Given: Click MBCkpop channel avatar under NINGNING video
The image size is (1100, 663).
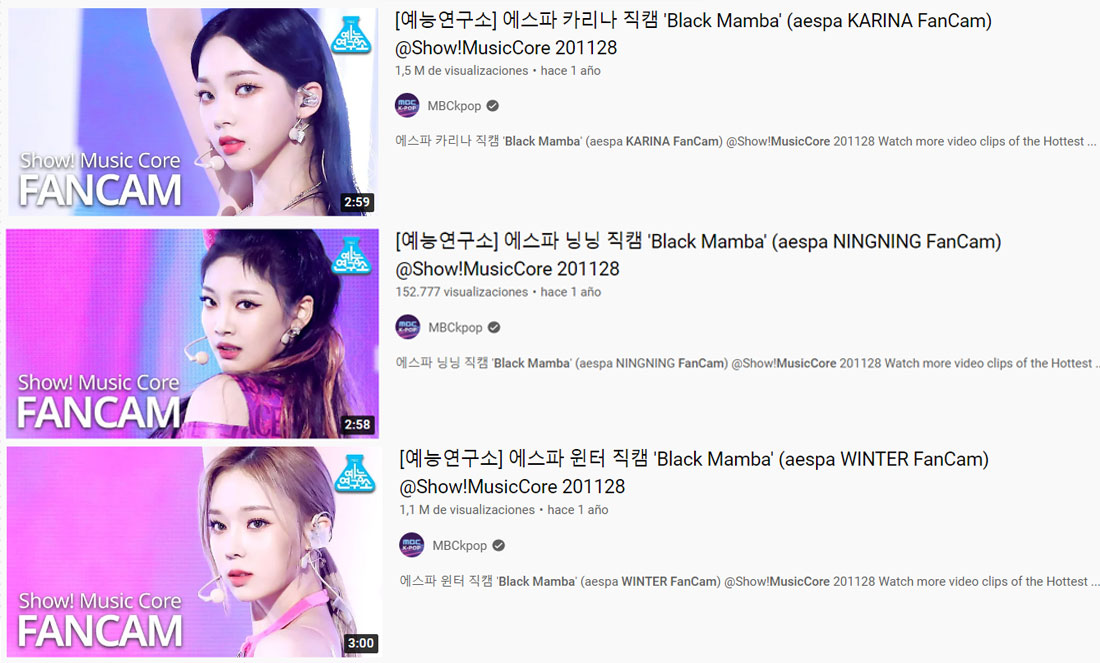Looking at the screenshot, I should click(x=408, y=327).
